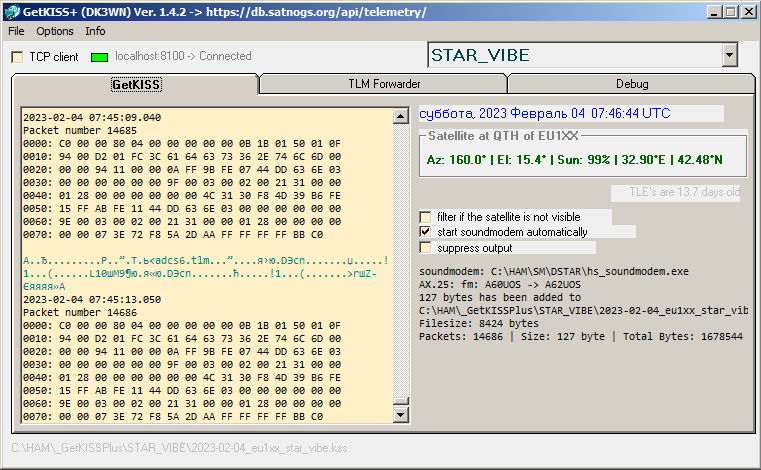761x470 pixels.
Task: Toggle 'filter if the satellite is not visible'
Action: (425, 217)
